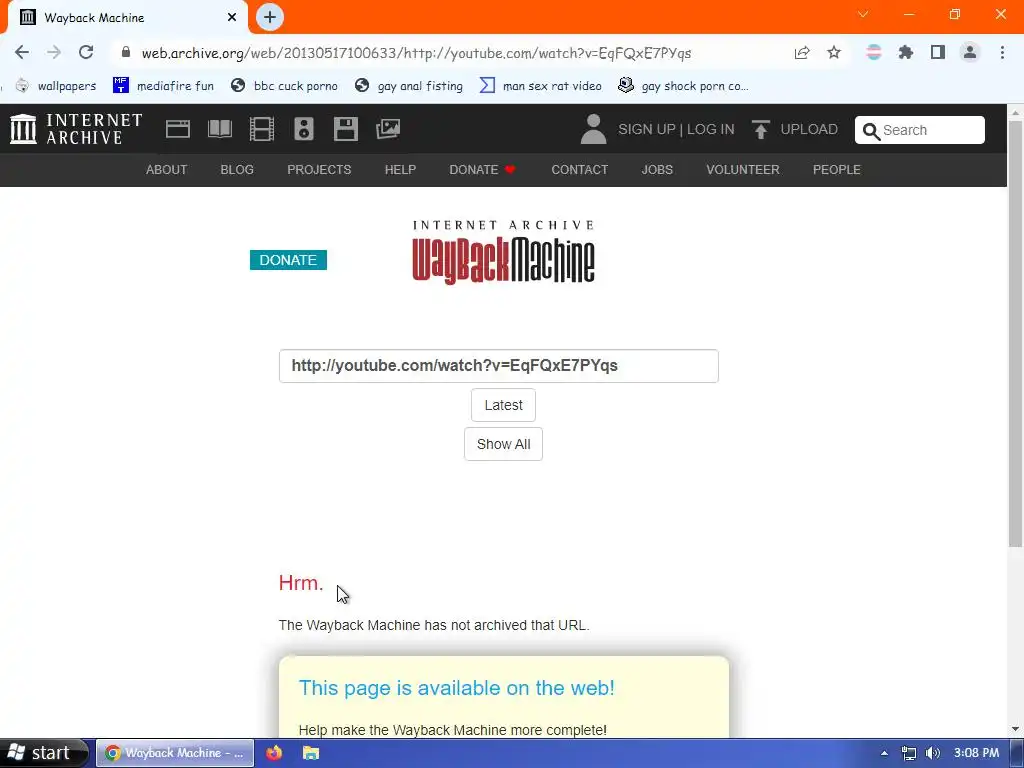Open the CONTACT menu item
Viewport: 1024px width, 768px height.
(x=580, y=170)
